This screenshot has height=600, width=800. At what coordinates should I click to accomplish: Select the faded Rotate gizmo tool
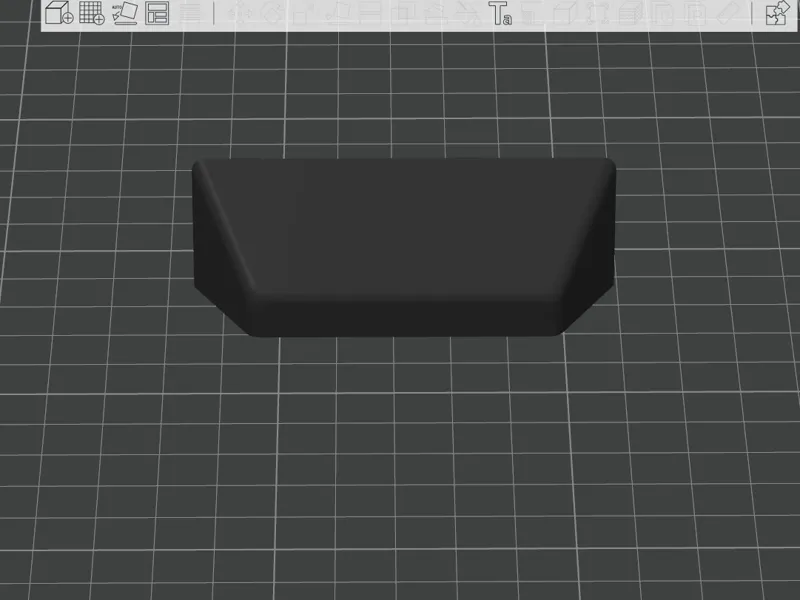coord(271,13)
